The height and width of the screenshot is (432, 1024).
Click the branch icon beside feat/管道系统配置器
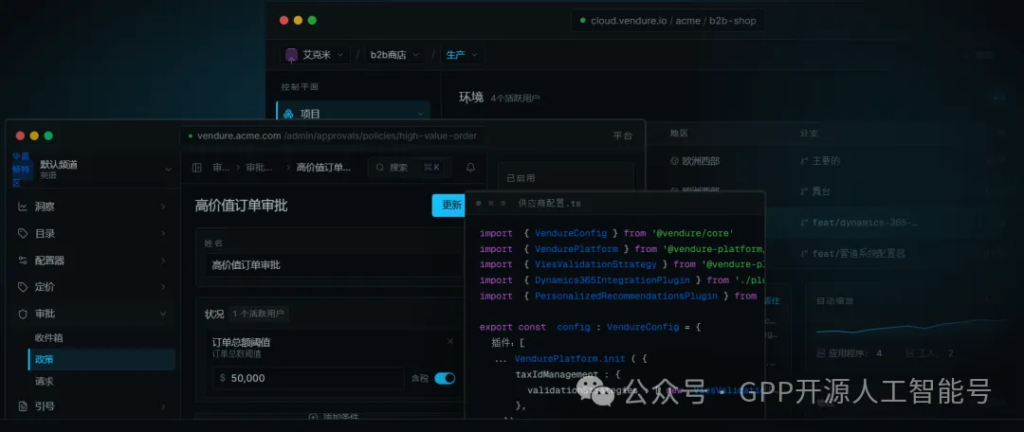[x=804, y=253]
